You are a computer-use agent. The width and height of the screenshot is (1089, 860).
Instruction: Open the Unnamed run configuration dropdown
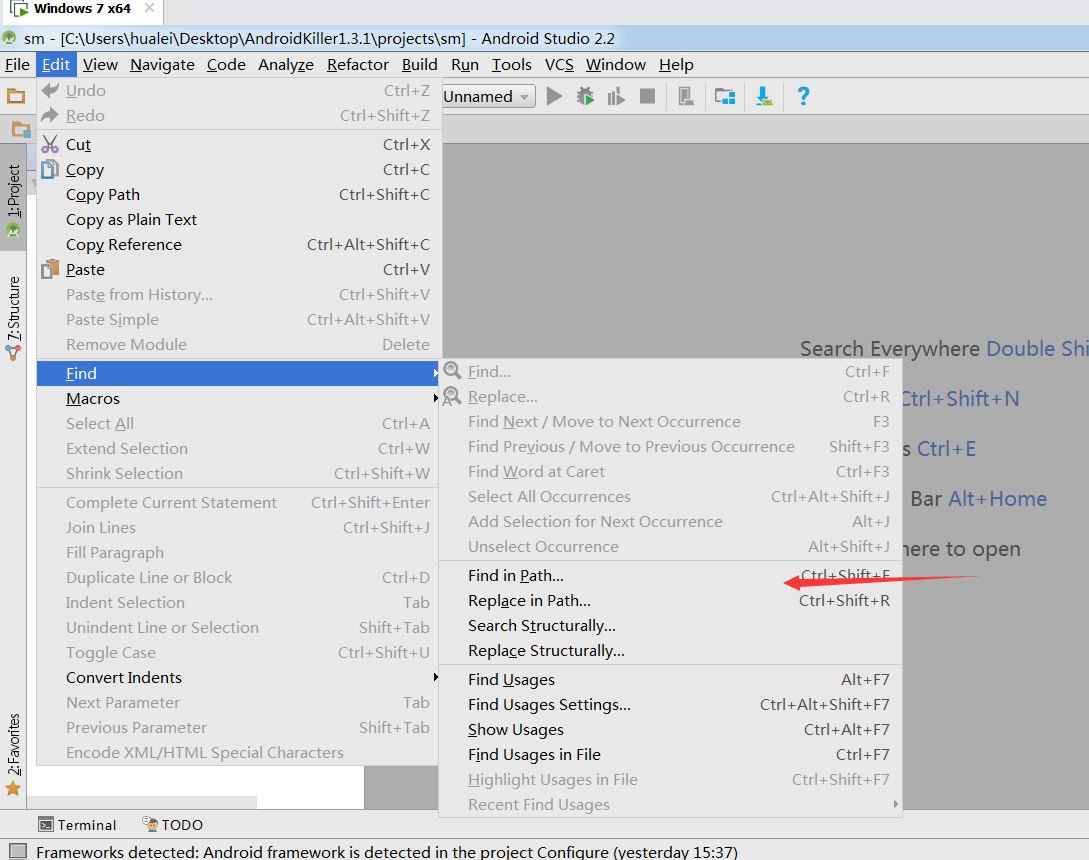click(488, 97)
